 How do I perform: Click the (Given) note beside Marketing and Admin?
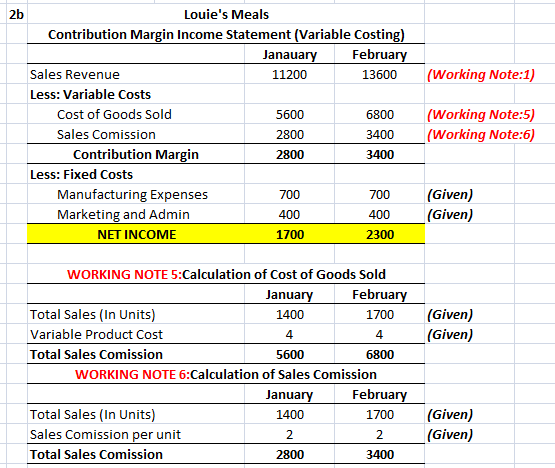[450, 215]
